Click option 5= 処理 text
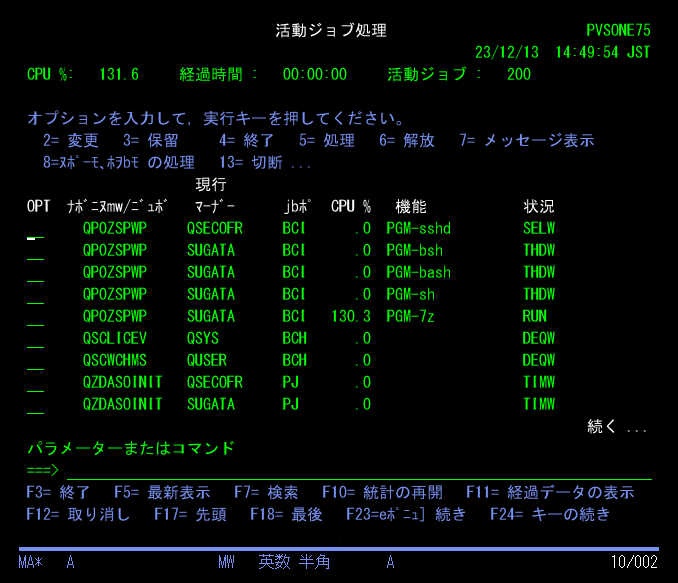678x583 pixels. [x=326, y=141]
